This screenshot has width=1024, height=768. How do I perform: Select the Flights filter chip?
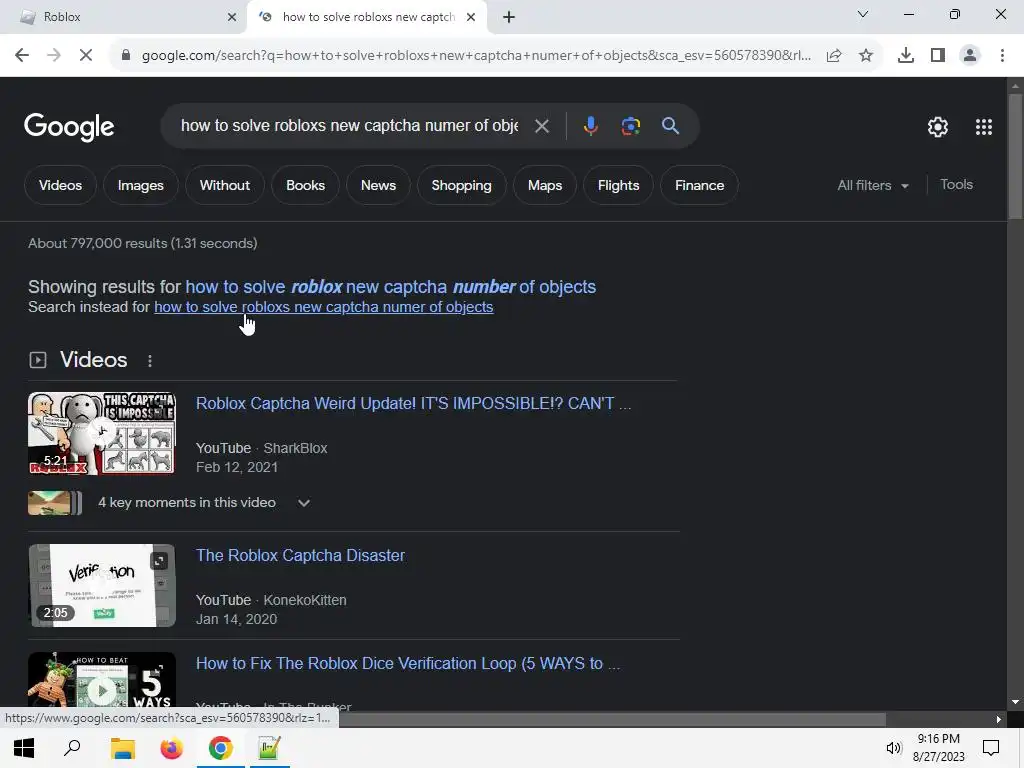tap(618, 185)
